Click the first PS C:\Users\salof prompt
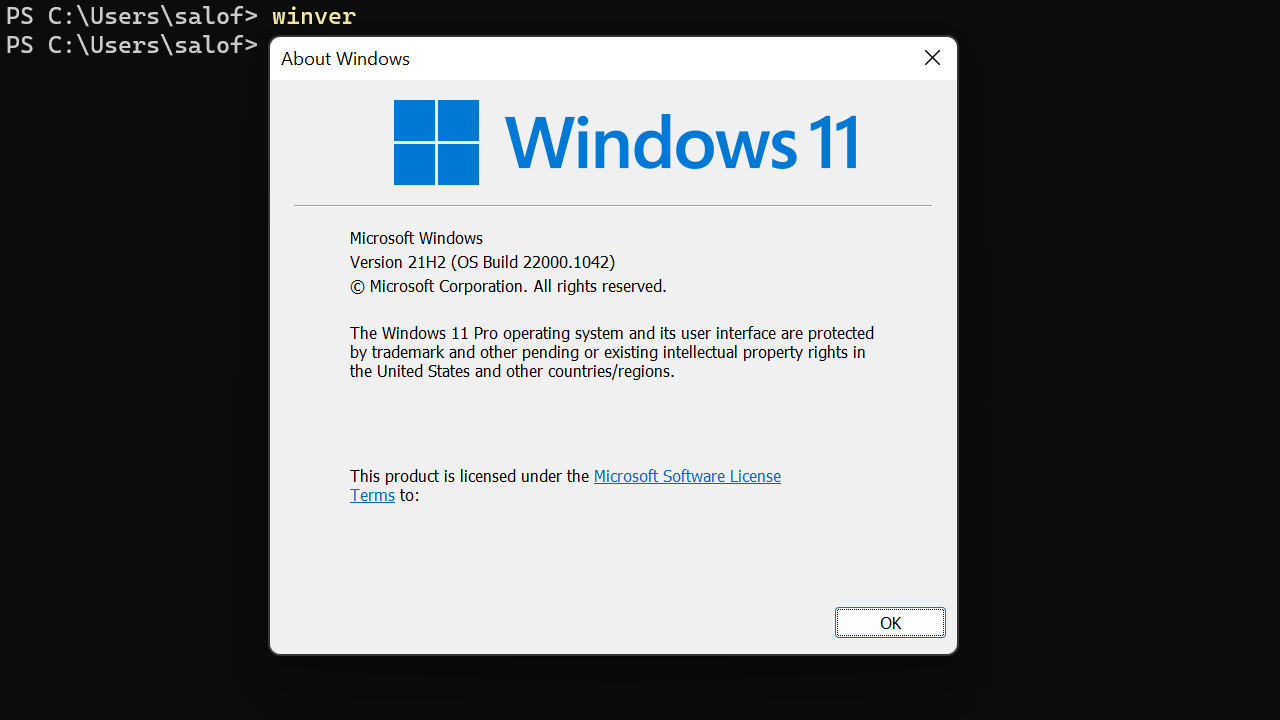Viewport: 1280px width, 720px height. click(132, 16)
